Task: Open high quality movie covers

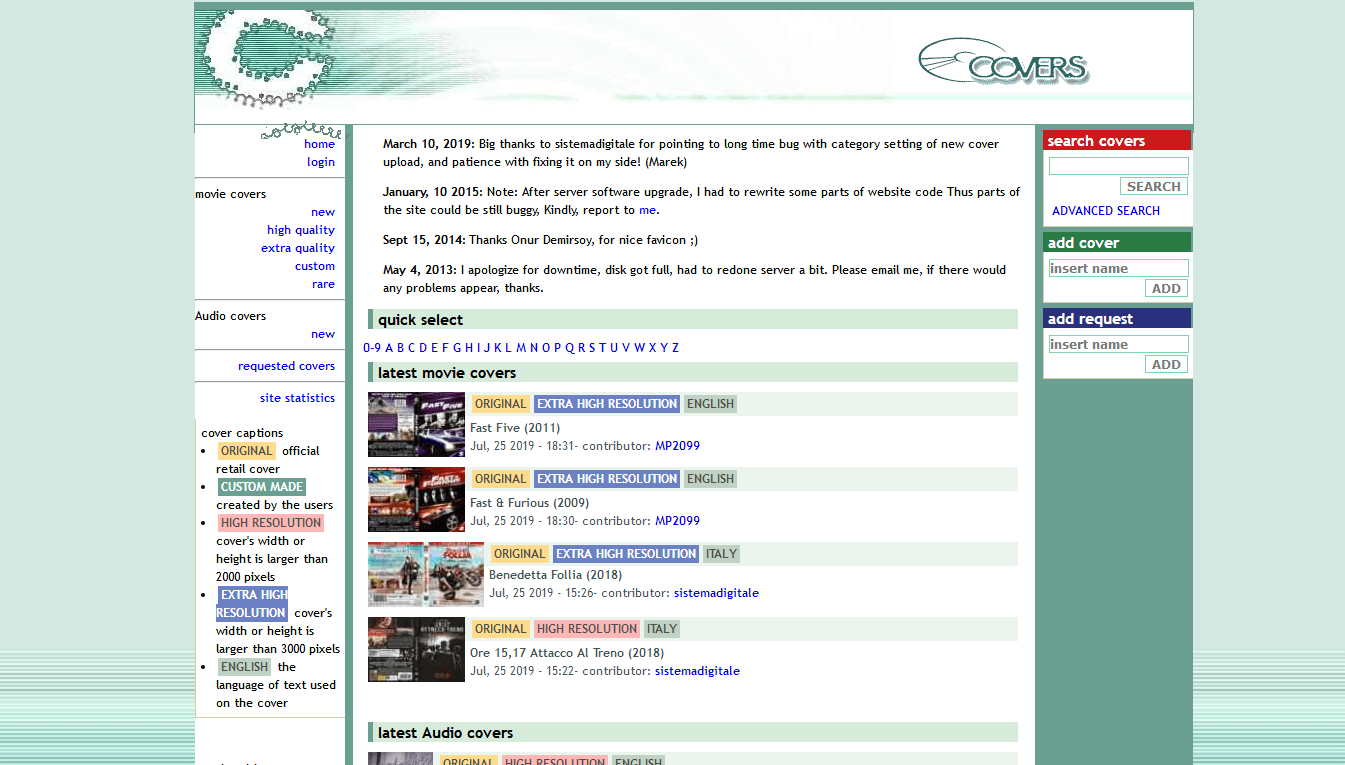Action: point(301,230)
